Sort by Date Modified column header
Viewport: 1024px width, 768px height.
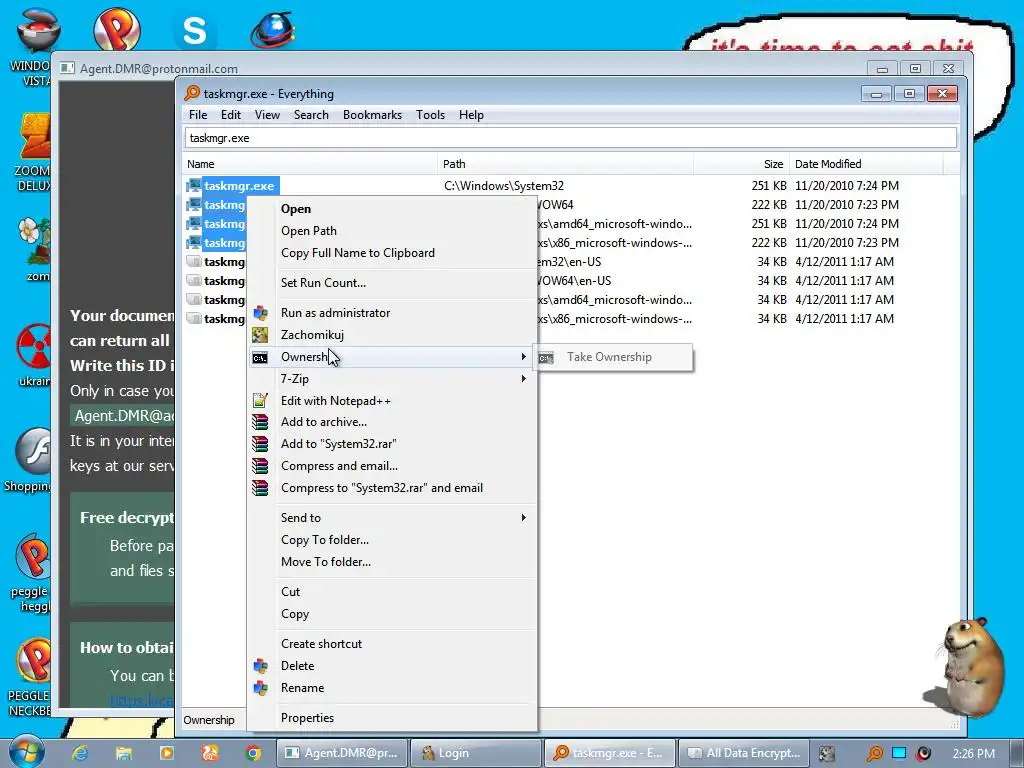[x=866, y=164]
